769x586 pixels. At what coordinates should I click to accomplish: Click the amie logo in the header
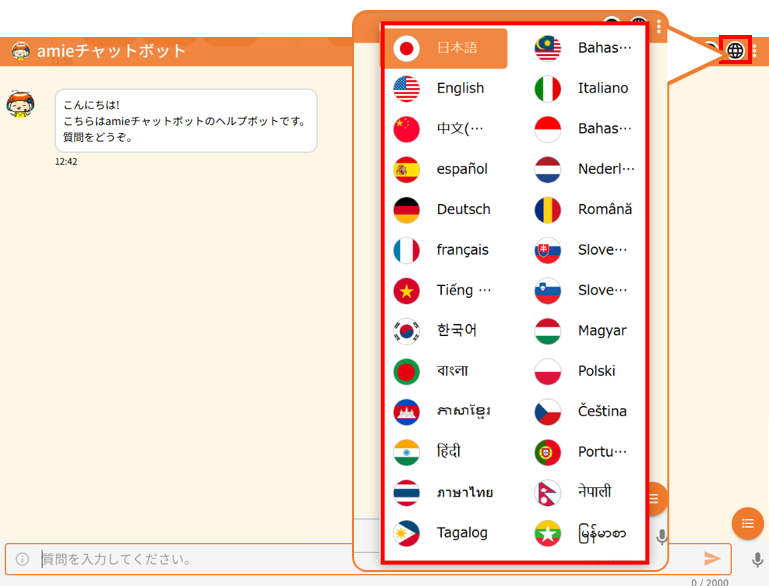[x=20, y=51]
